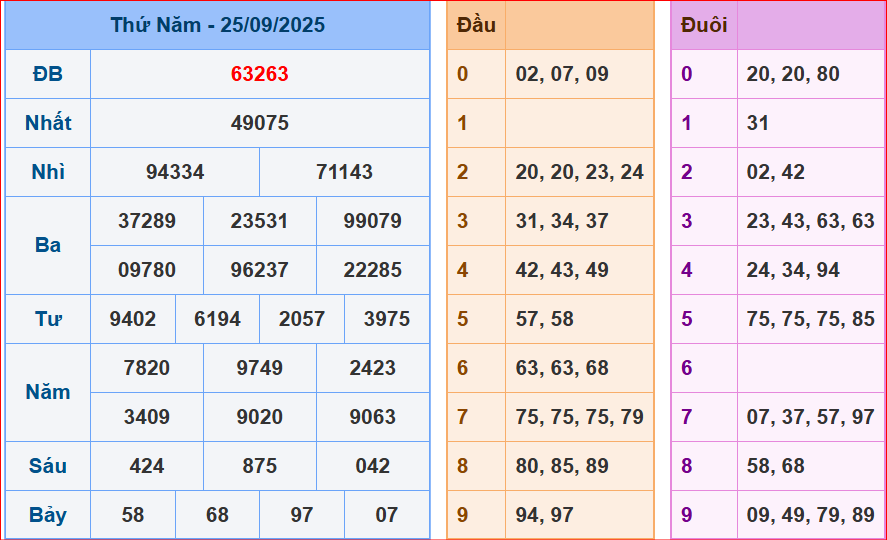Click the single 97 cell in Bảy row
This screenshot has height=540, width=887.
coord(302,515)
